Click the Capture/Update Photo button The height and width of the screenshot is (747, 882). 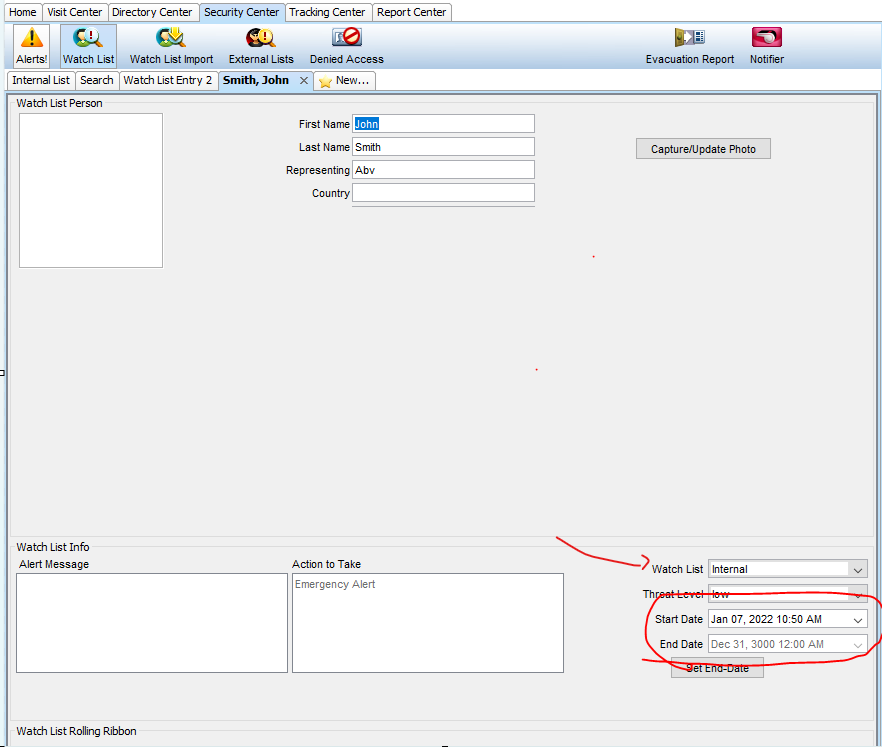[x=703, y=149]
